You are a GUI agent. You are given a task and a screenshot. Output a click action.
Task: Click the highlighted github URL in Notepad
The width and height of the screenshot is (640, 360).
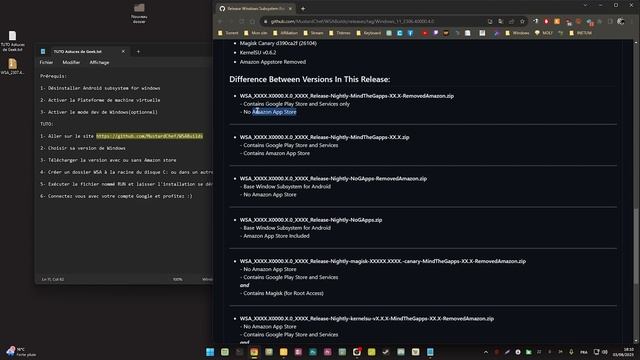[149, 136]
